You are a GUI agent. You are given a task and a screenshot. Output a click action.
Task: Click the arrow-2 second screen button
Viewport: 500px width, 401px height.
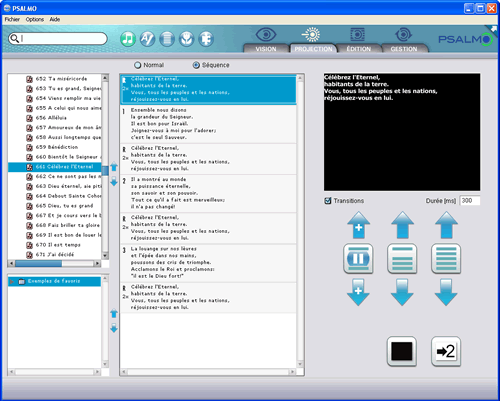point(446,351)
